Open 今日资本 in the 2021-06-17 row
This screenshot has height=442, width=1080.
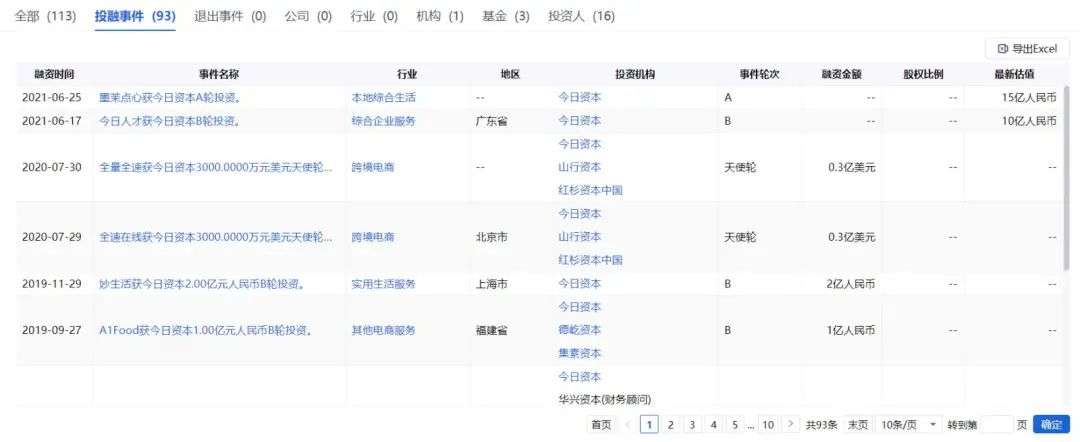click(x=579, y=120)
